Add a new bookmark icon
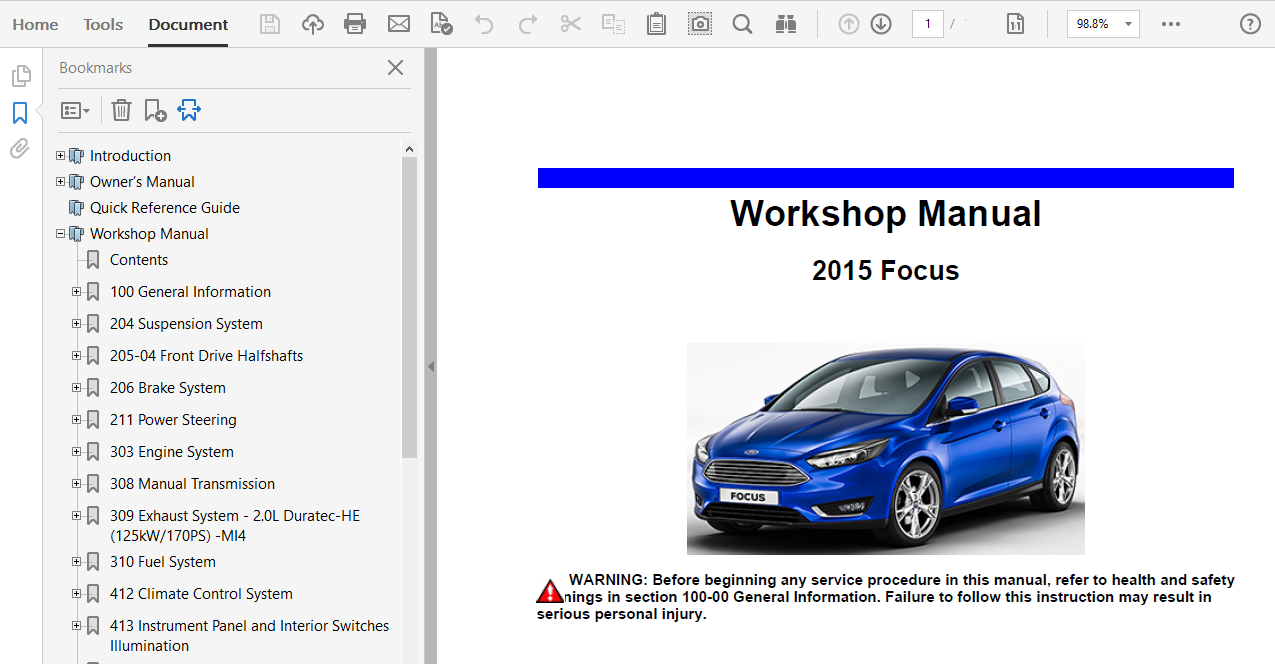The height and width of the screenshot is (664, 1275). point(155,110)
